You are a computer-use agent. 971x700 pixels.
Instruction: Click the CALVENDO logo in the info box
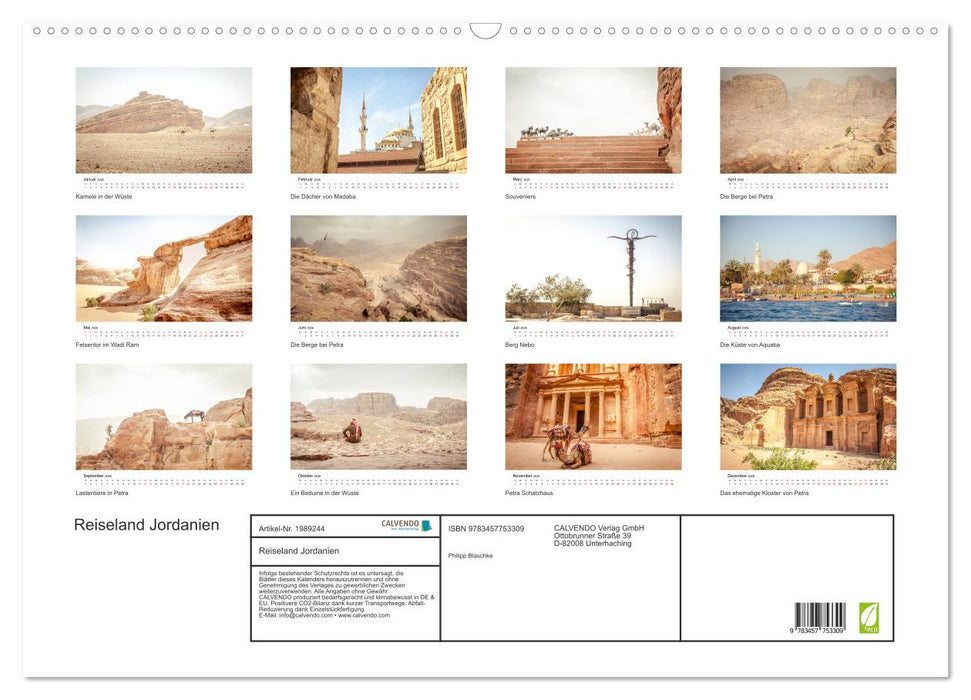(x=406, y=525)
